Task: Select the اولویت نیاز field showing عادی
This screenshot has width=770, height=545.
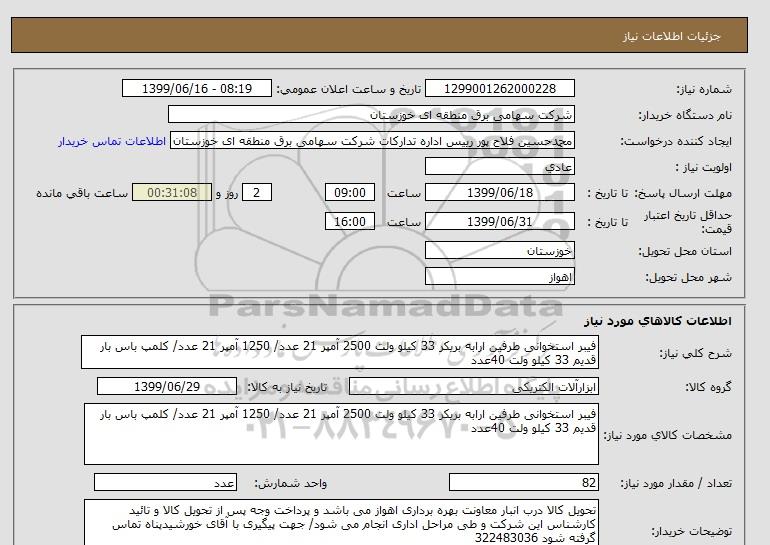Action: click(x=501, y=167)
